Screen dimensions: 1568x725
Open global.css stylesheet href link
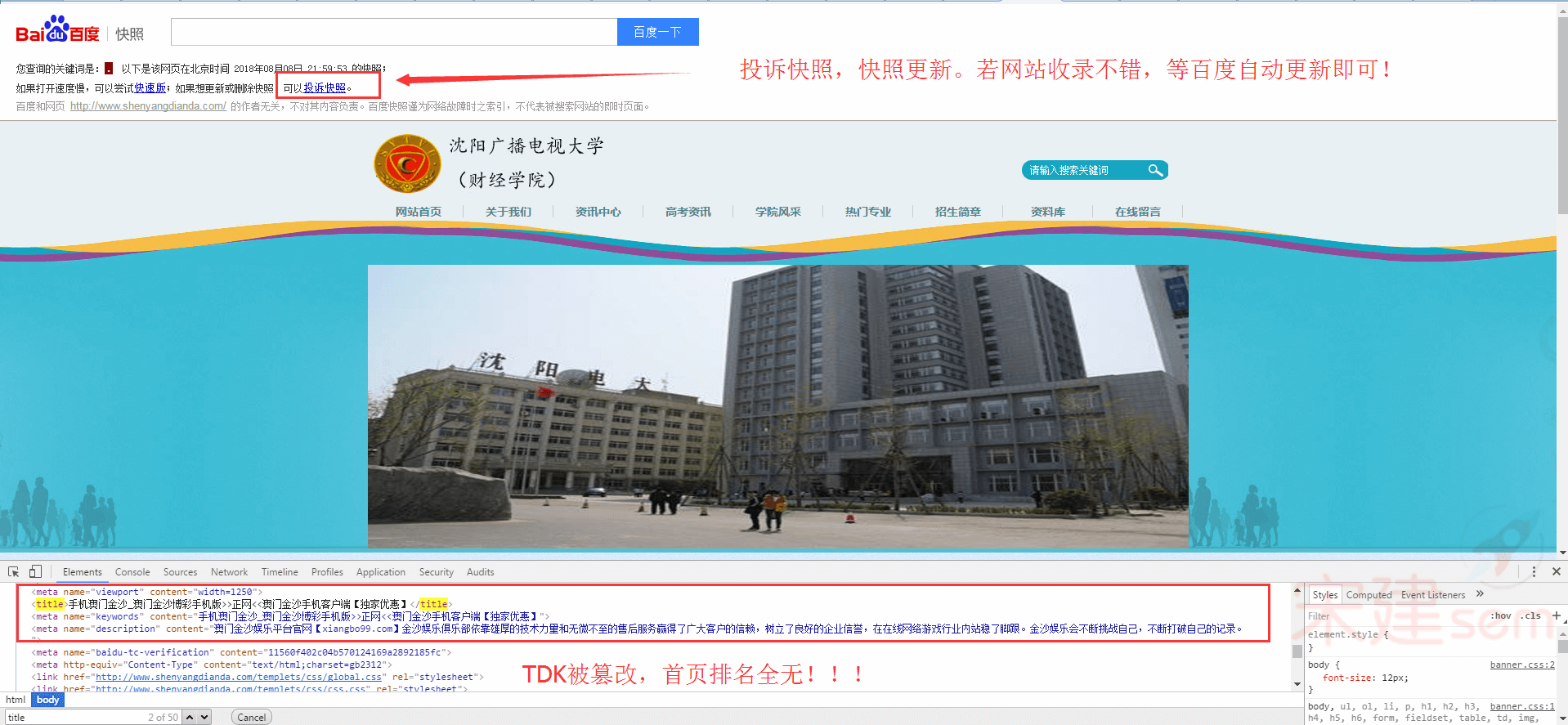click(x=239, y=677)
